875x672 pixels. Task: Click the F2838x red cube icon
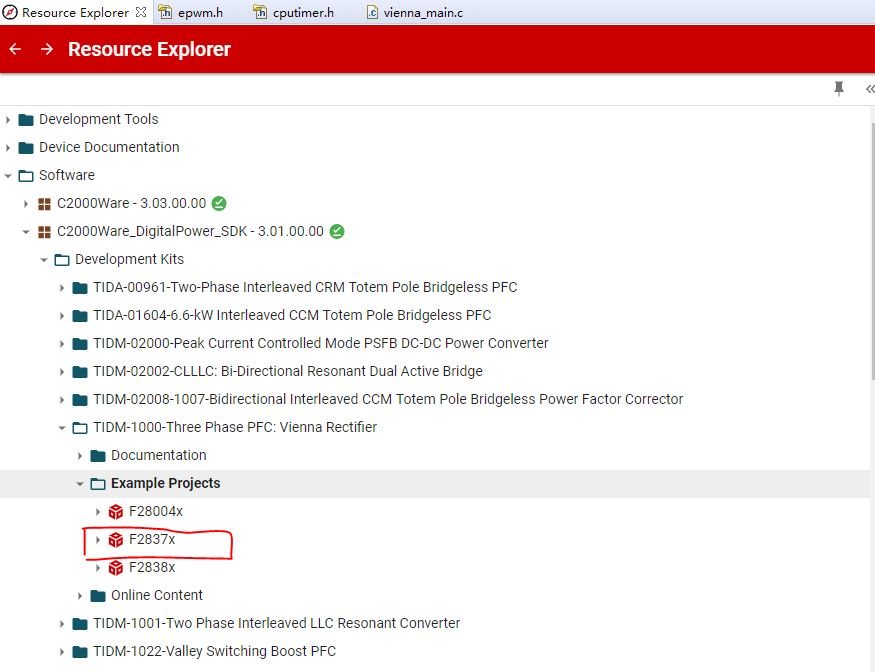coord(116,568)
